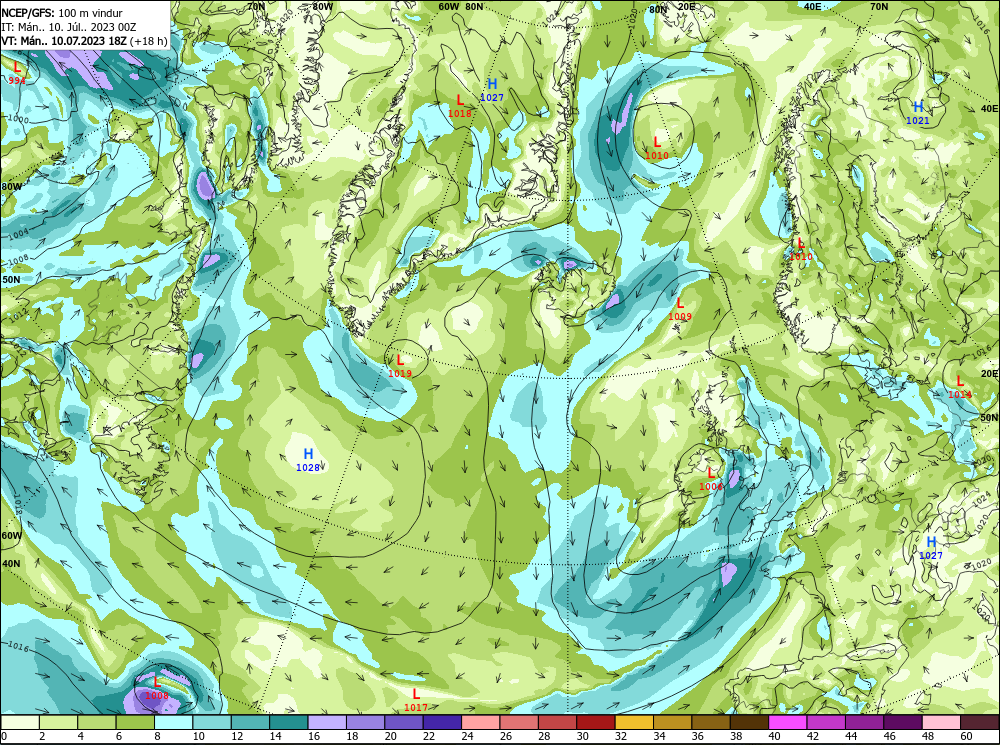Select the low pressure marker labeled 1006
The height and width of the screenshot is (745, 1000).
point(711,479)
